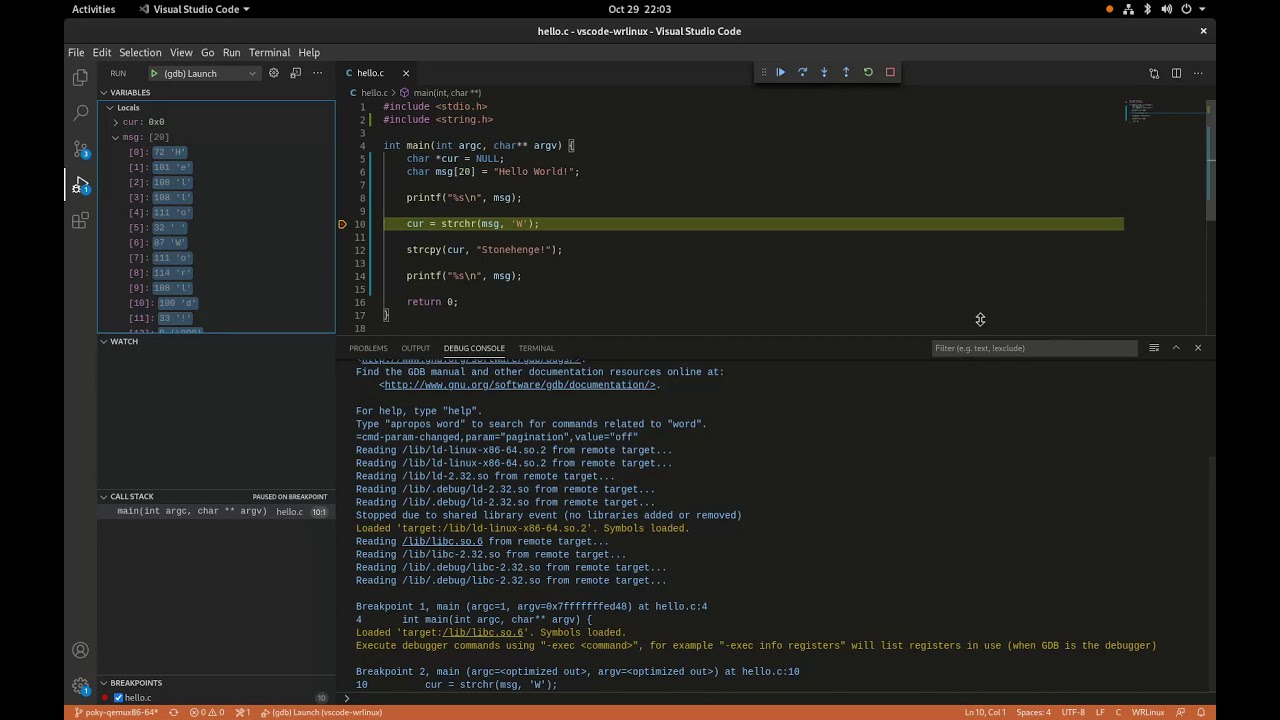Image resolution: width=1280 pixels, height=720 pixels.
Task: Open notifications bell in status bar
Action: click(x=1201, y=712)
